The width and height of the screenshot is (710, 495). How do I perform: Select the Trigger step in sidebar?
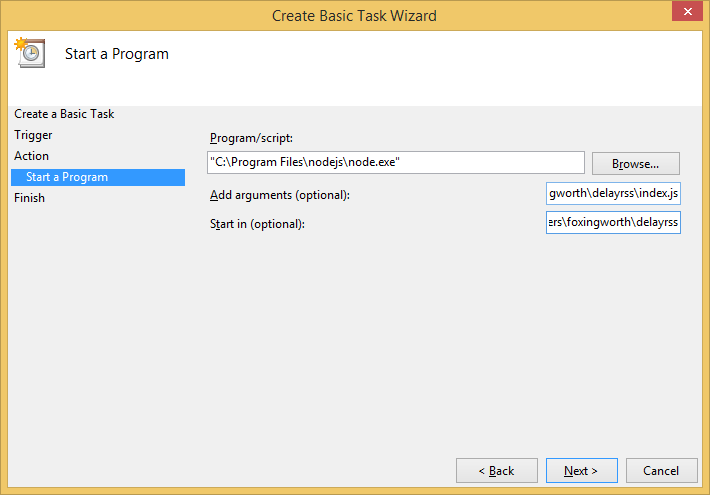click(33, 135)
